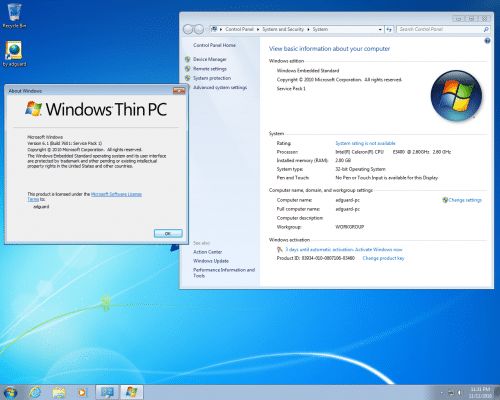
Task: Expand the Control Panel breadcrumb arrow
Action: (x=258, y=29)
